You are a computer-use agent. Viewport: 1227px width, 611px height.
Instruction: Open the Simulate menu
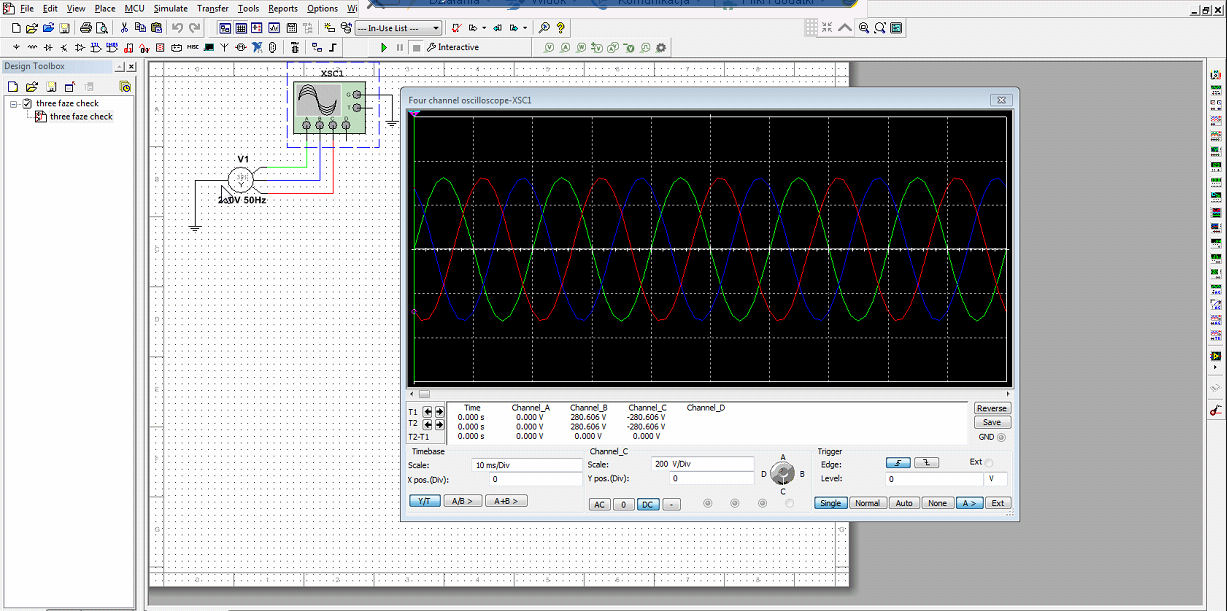(170, 8)
